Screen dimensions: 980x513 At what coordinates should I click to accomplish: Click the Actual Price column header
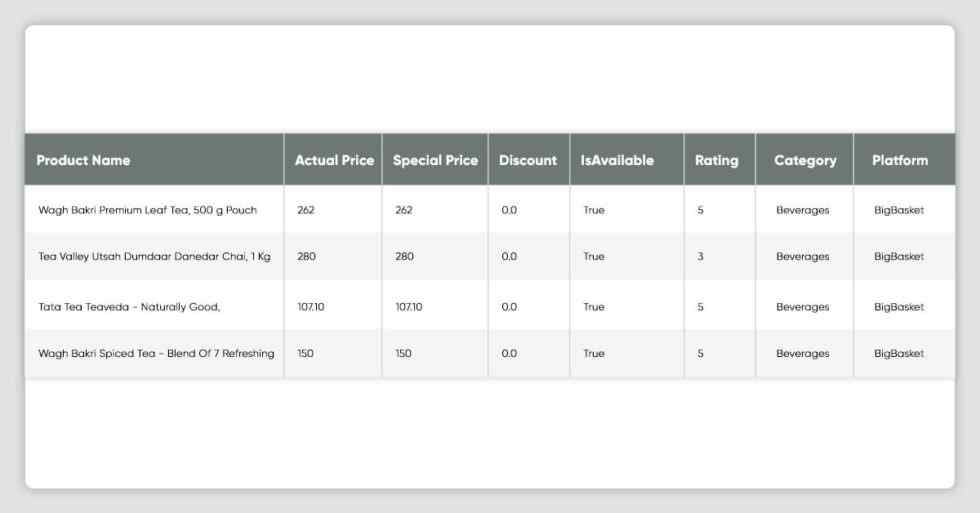pyautogui.click(x=334, y=161)
